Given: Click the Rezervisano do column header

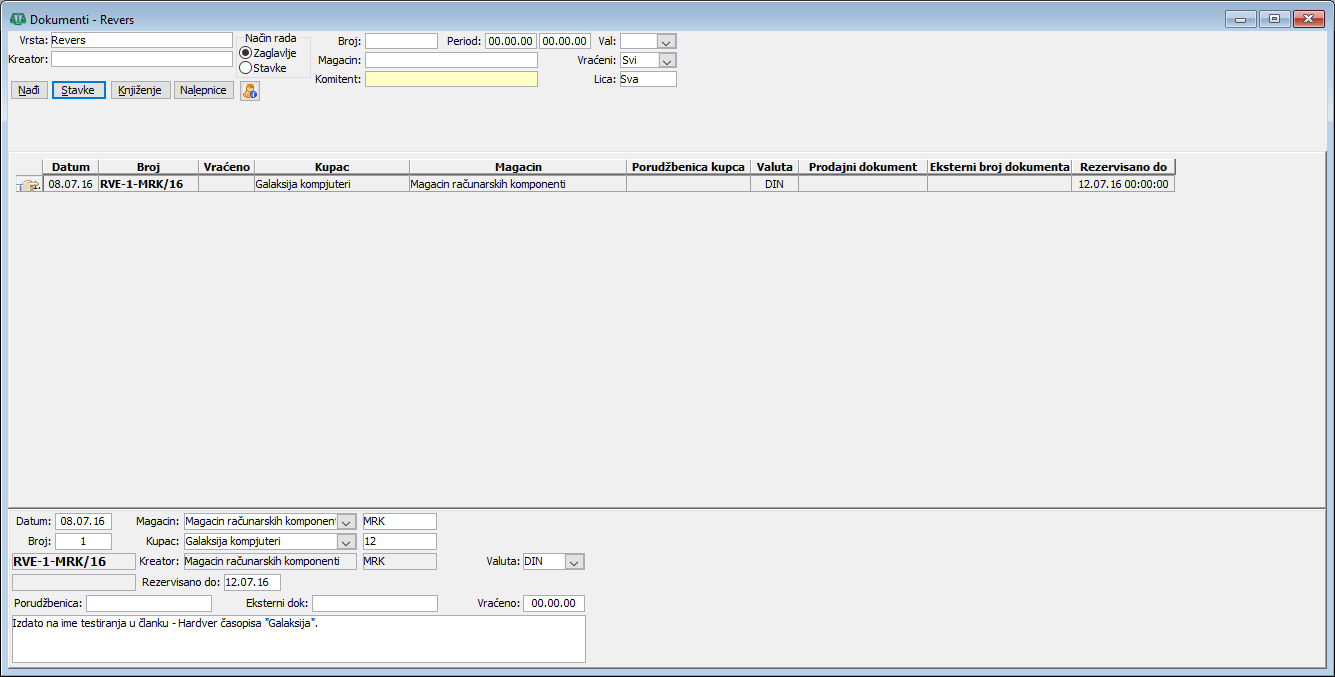Looking at the screenshot, I should 1122,167.
